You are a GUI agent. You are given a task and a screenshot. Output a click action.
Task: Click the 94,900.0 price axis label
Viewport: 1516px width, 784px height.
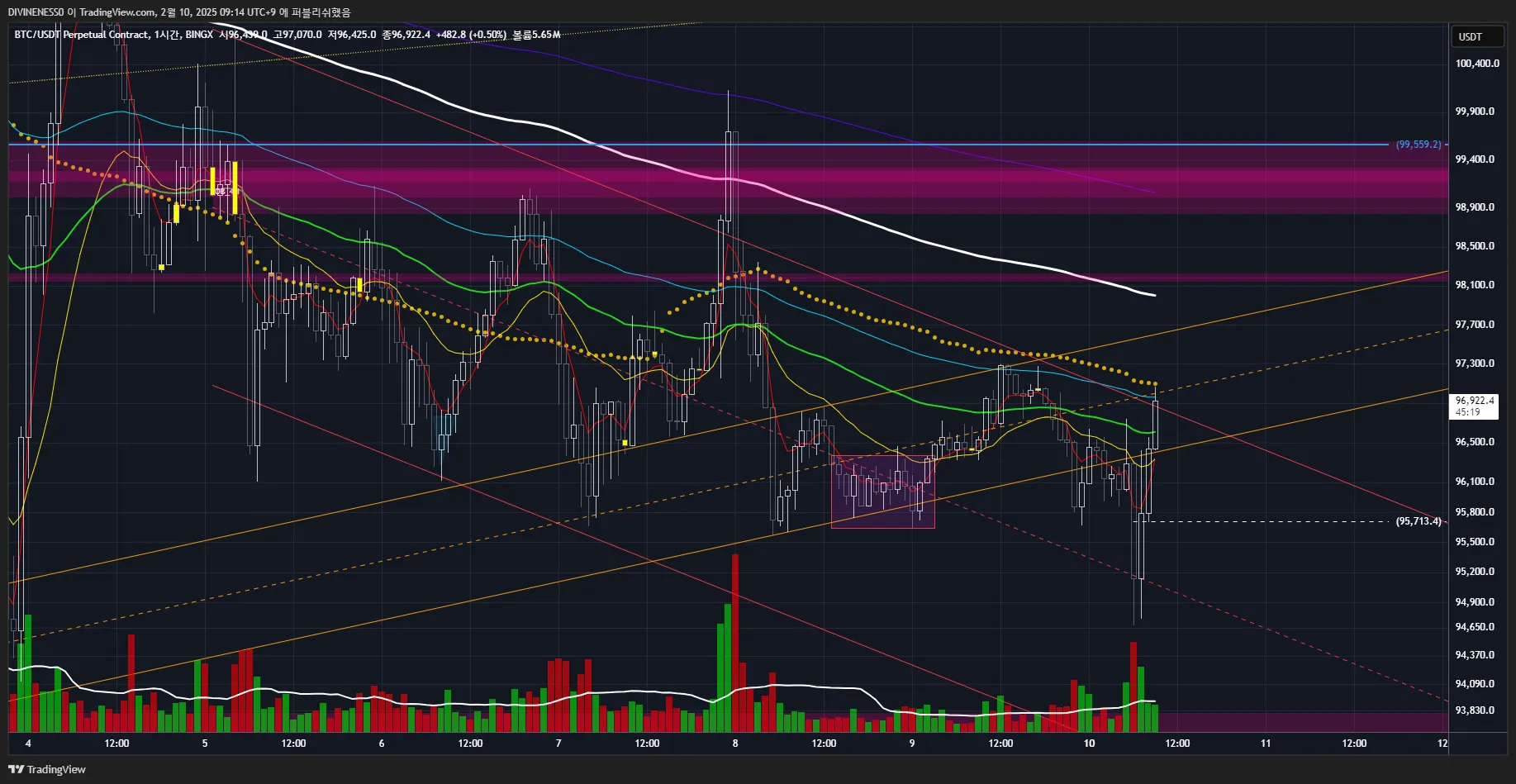click(x=1475, y=602)
